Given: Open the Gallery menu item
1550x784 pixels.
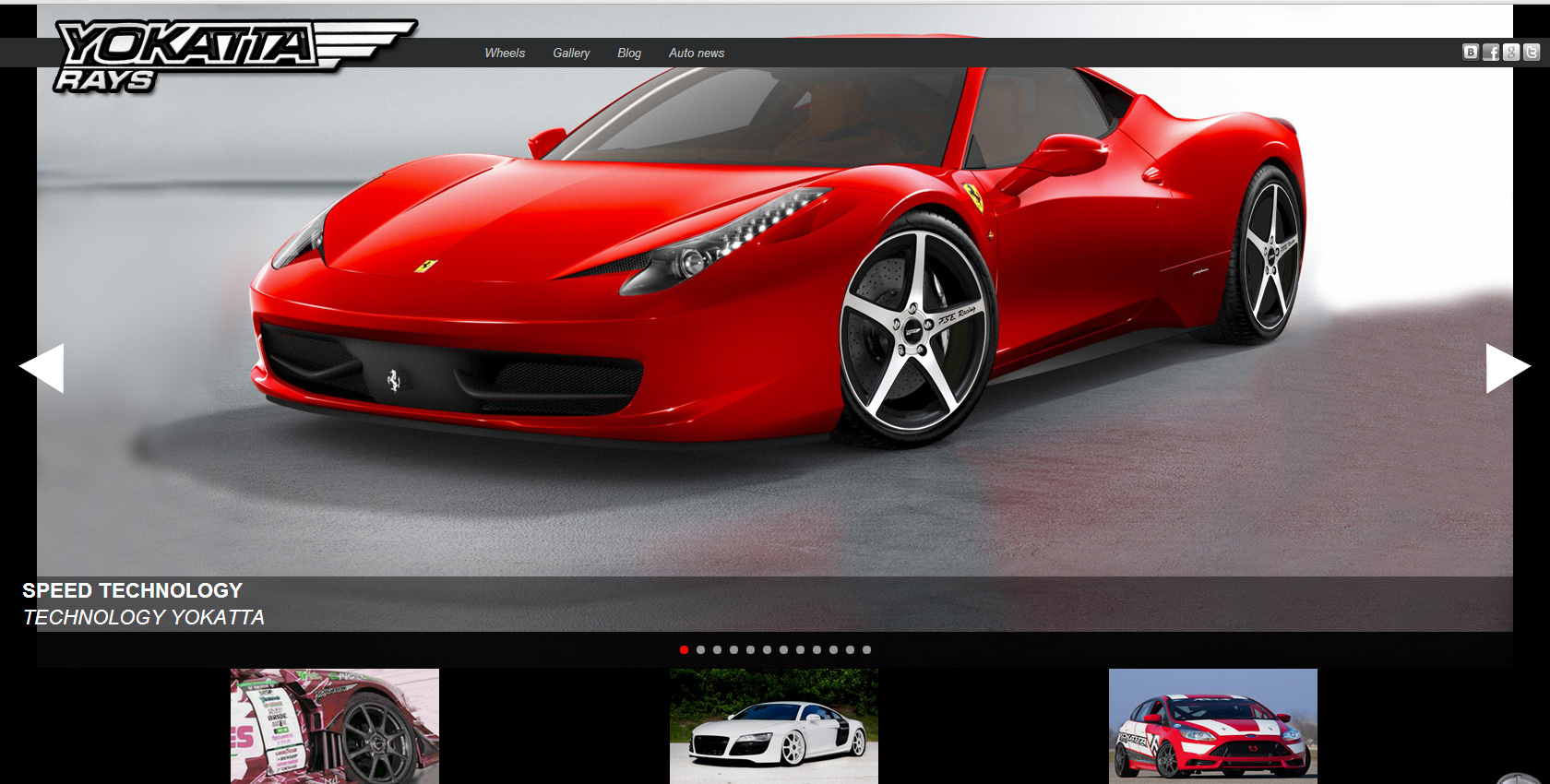Looking at the screenshot, I should (x=571, y=53).
